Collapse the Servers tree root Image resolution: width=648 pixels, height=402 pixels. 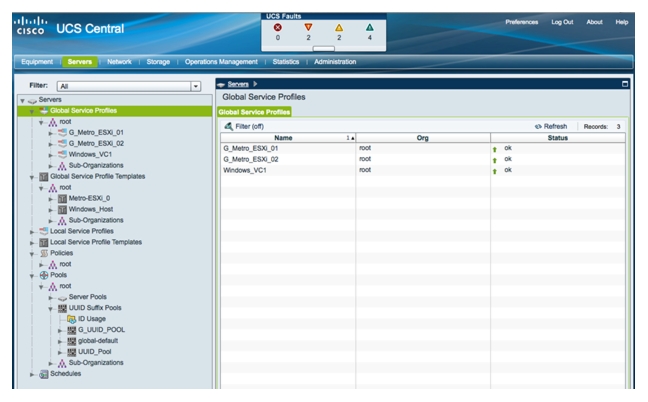[x=23, y=100]
